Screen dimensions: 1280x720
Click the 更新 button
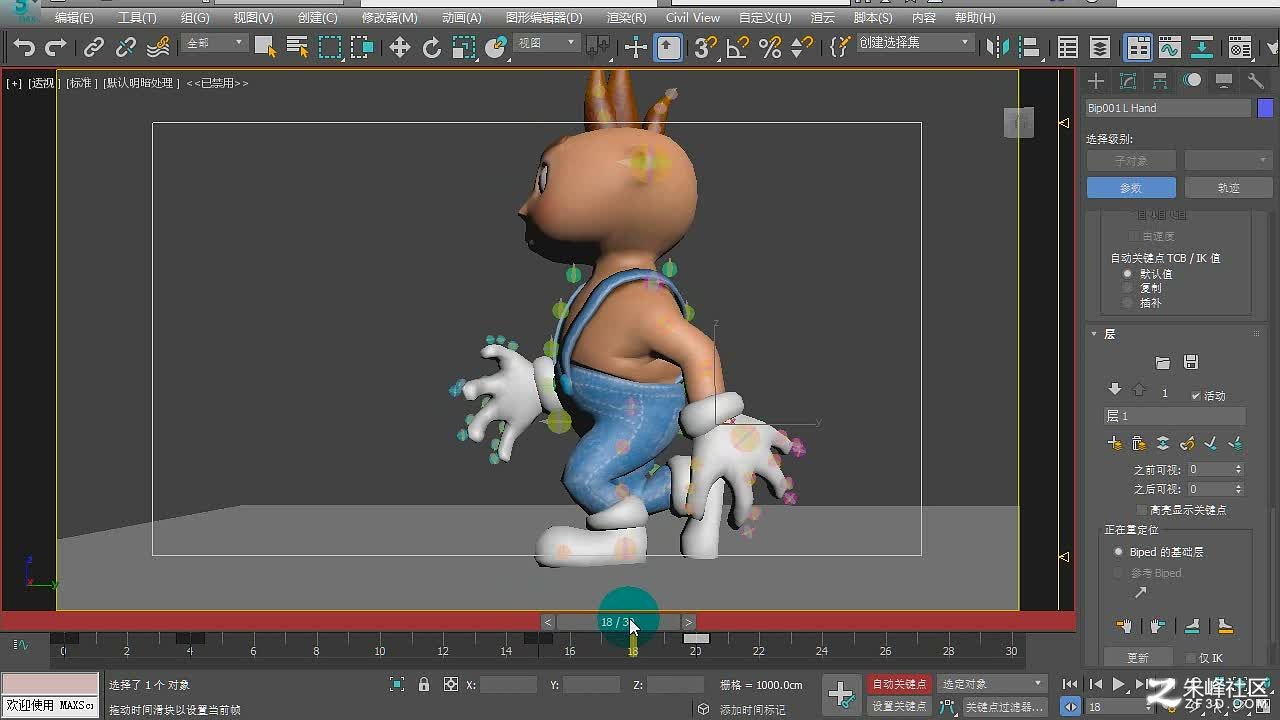(1138, 658)
